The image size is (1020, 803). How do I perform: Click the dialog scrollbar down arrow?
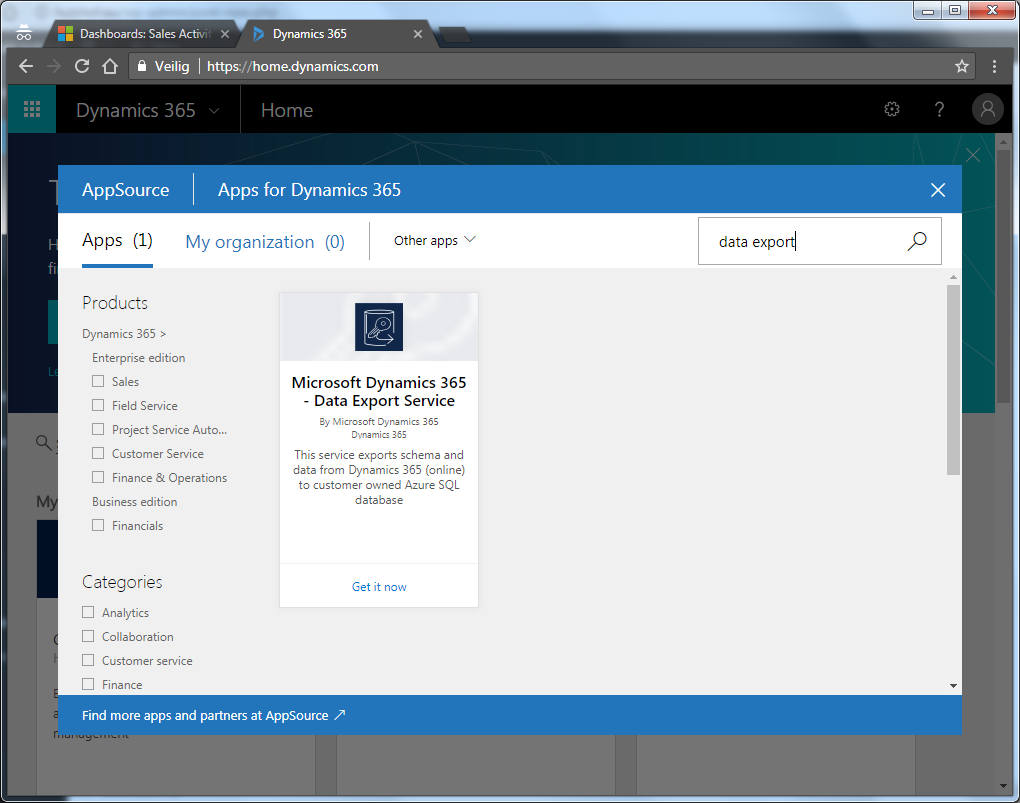coord(953,686)
